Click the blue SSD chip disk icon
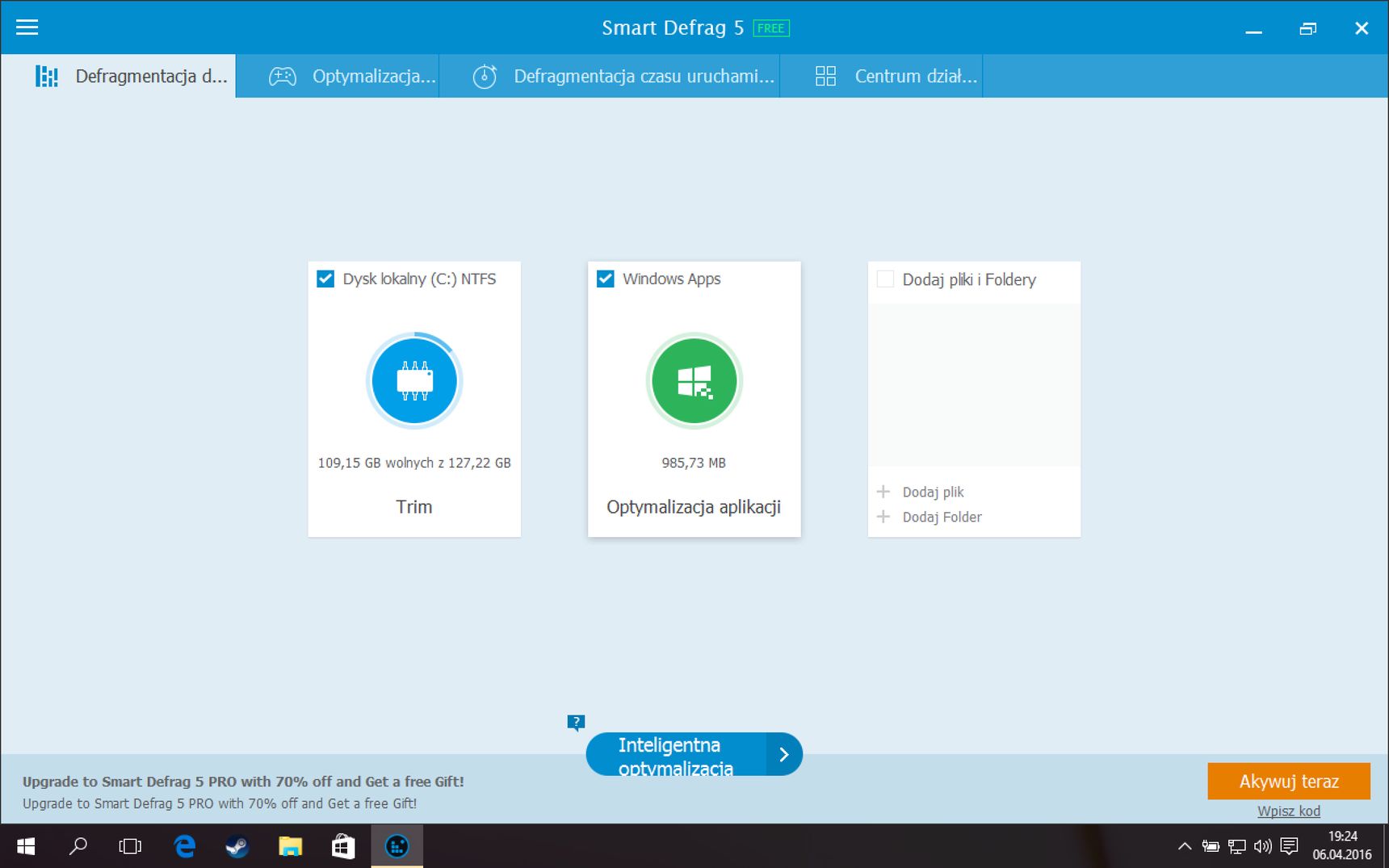Image resolution: width=1389 pixels, height=868 pixels. (414, 380)
